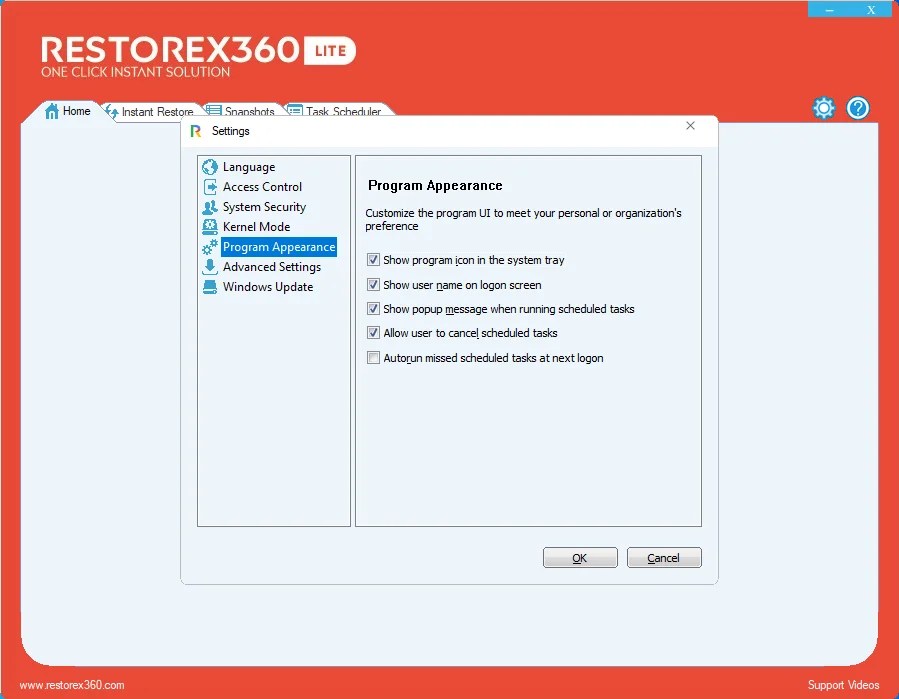
Task: Open Advanced Settings category
Action: 272,267
